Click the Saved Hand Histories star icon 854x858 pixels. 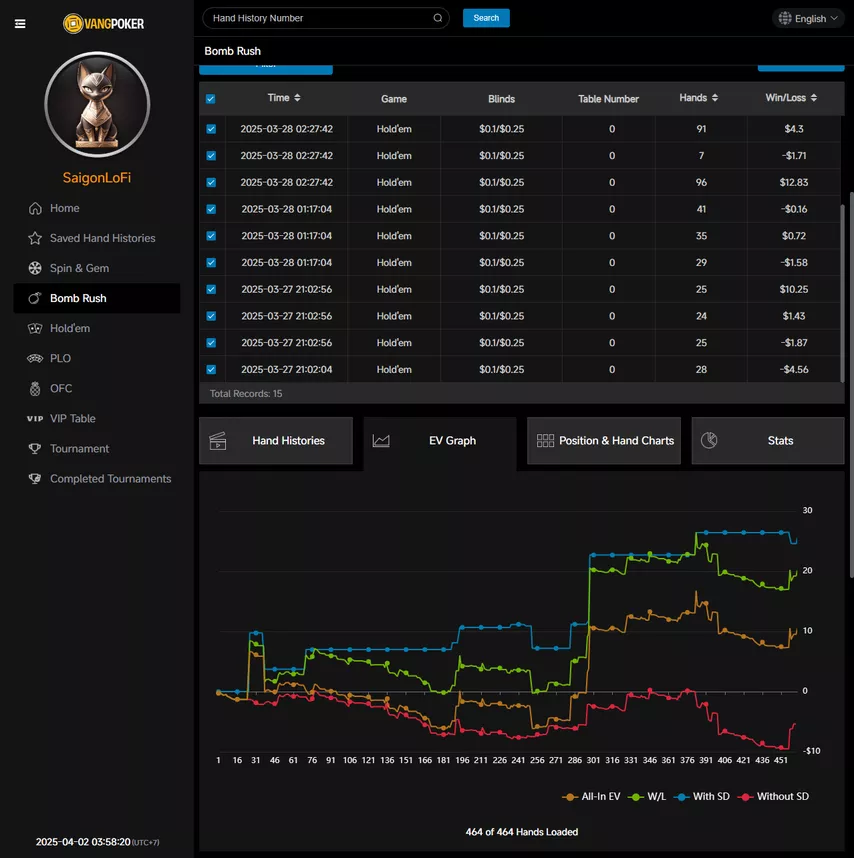click(35, 238)
